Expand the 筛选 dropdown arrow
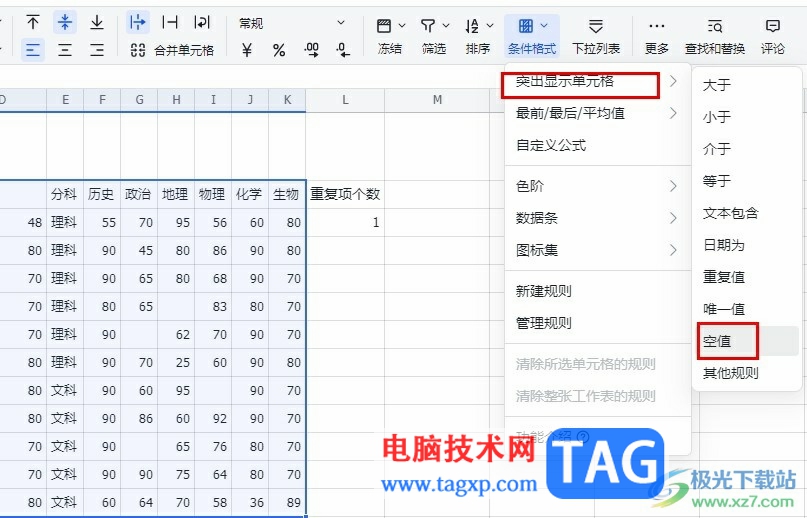The height and width of the screenshot is (518, 807). 446,25
